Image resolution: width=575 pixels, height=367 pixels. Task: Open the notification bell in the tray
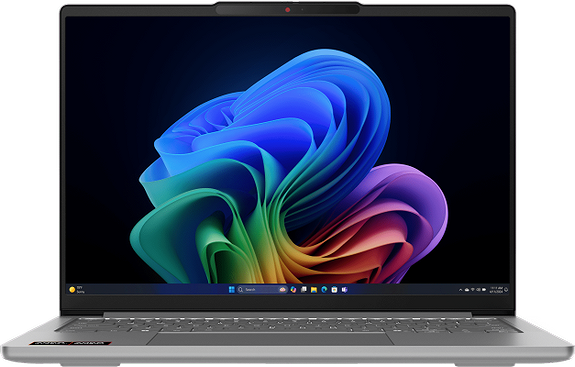506,290
